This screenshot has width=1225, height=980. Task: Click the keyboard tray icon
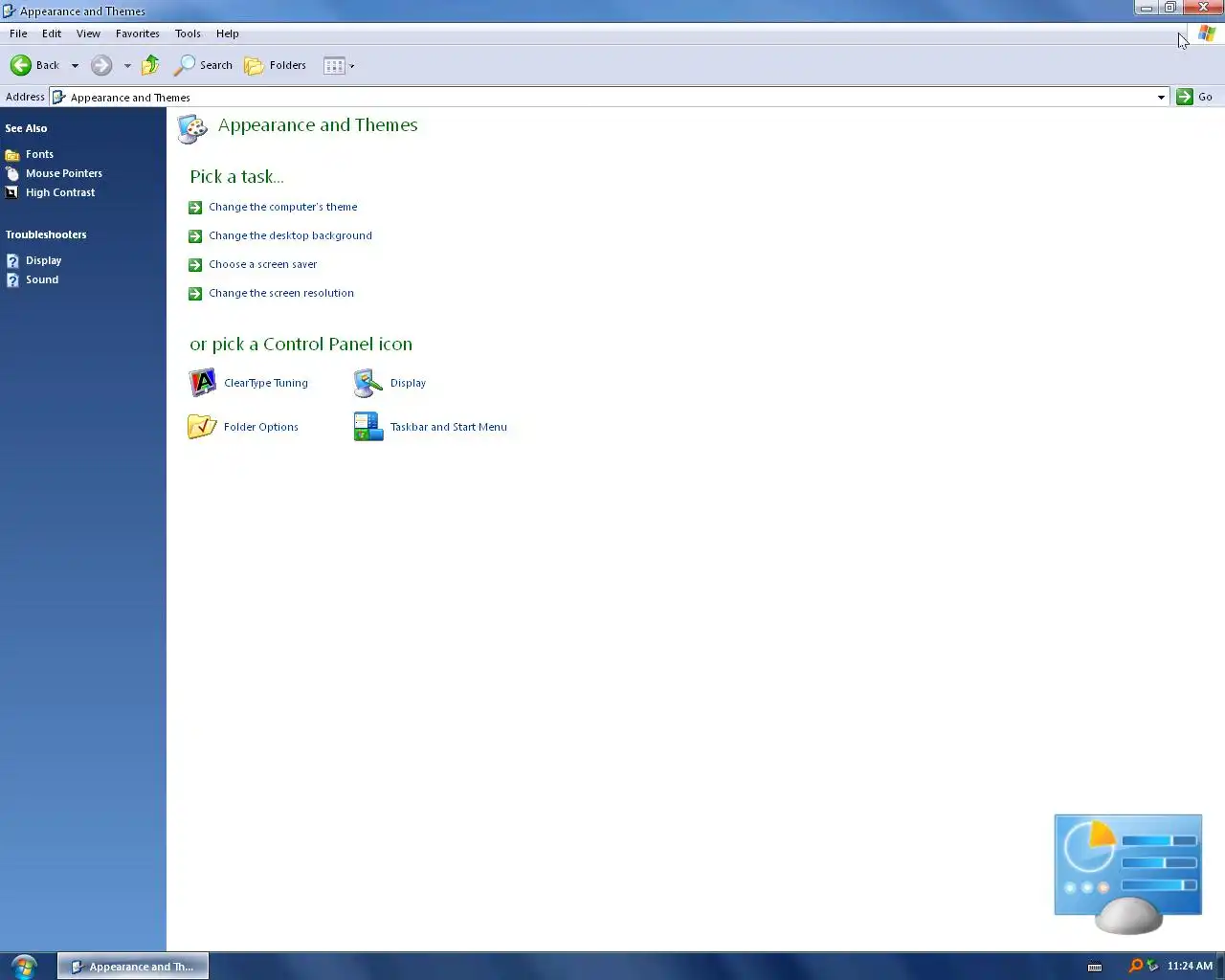click(1095, 967)
